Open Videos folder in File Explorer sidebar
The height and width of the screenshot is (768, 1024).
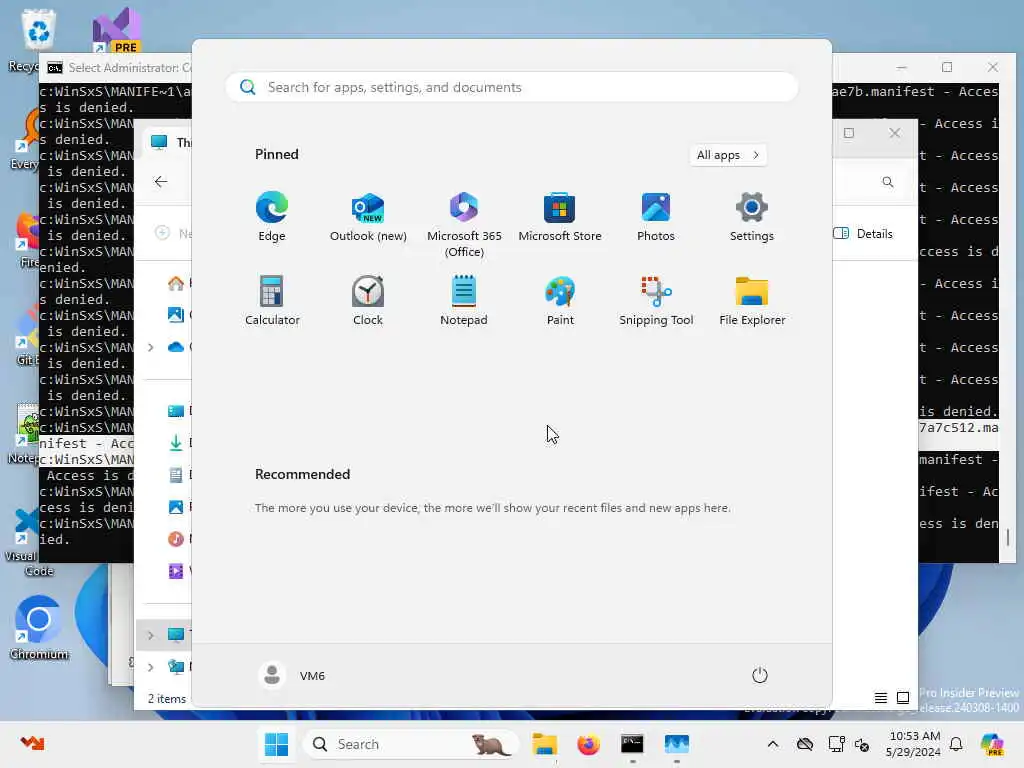tap(176, 571)
